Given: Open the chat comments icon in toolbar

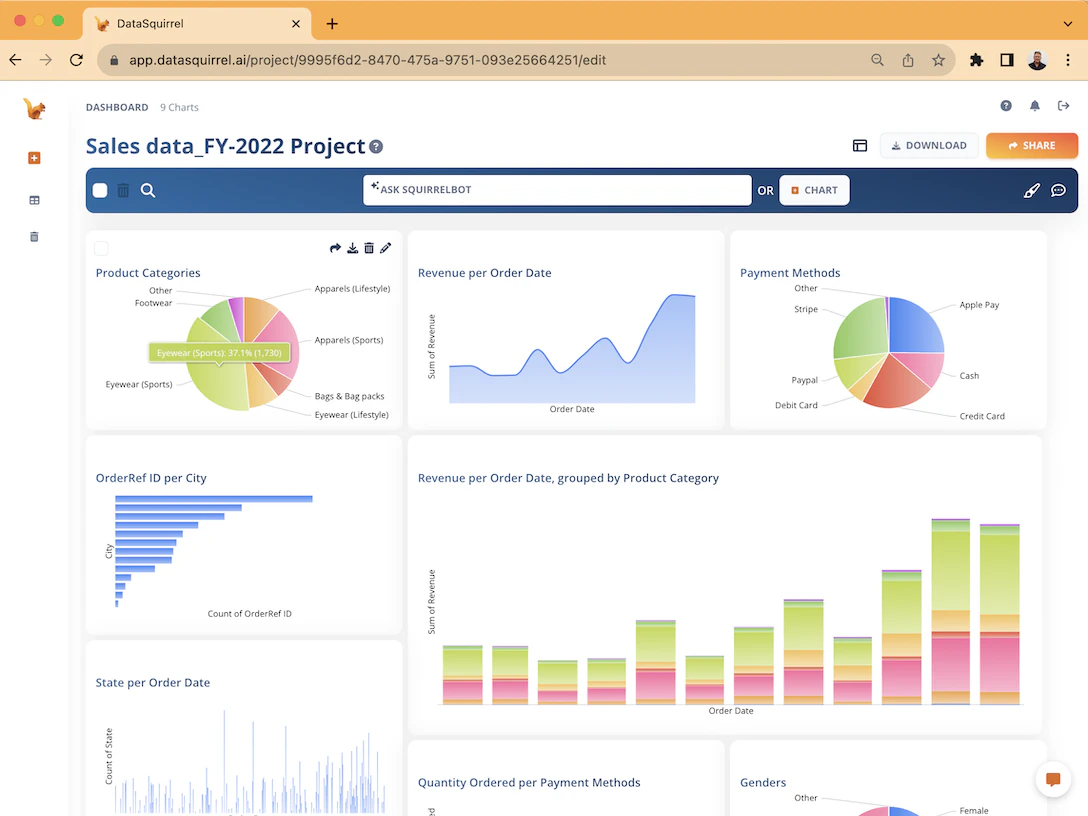Looking at the screenshot, I should click(1058, 190).
